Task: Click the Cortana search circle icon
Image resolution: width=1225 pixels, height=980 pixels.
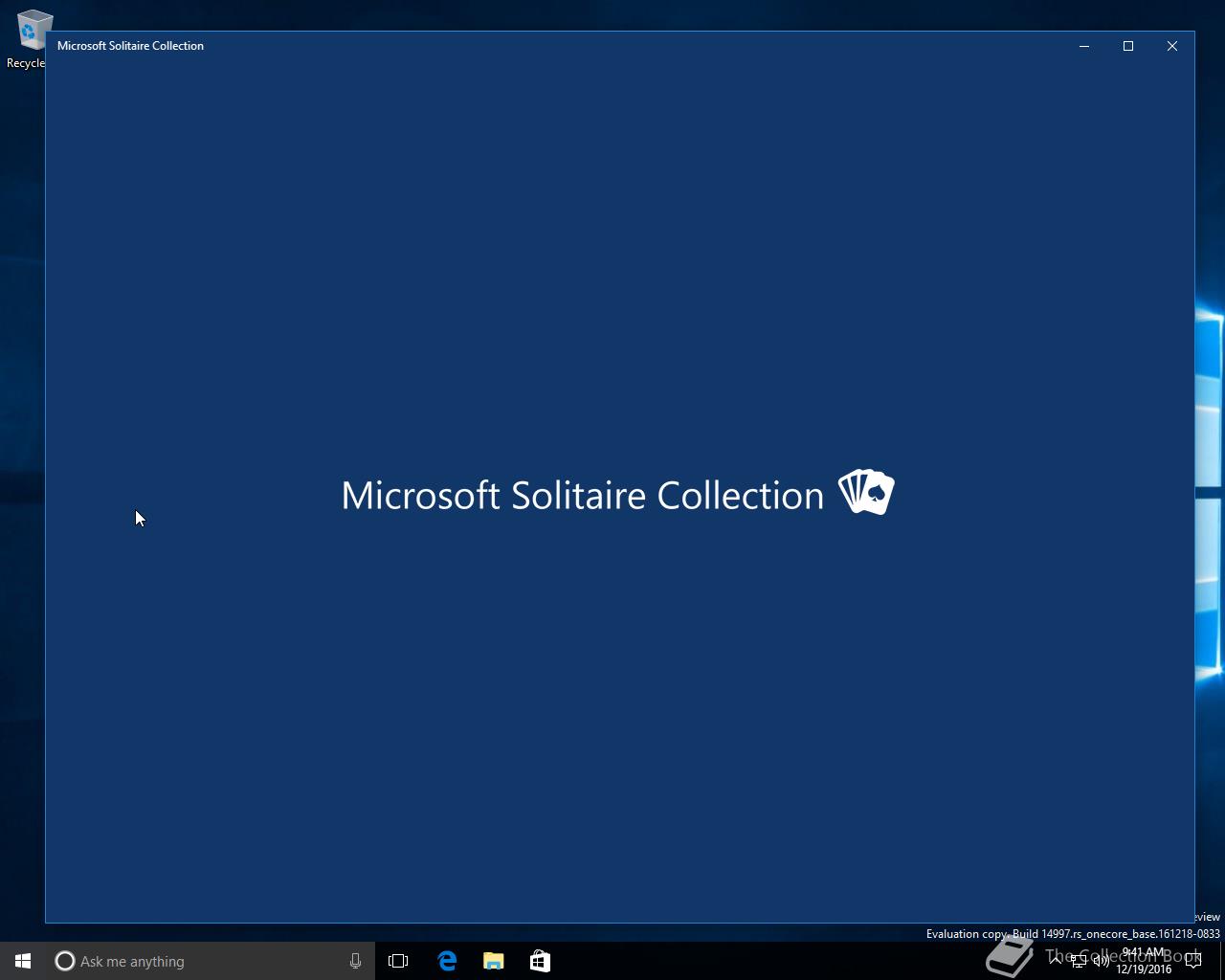Action: click(x=64, y=961)
